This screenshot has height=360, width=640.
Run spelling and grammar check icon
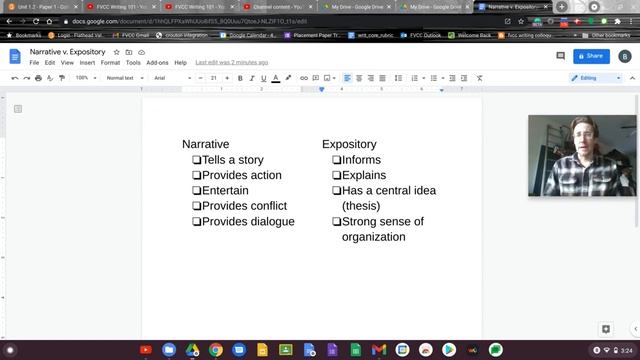pyautogui.click(x=50, y=78)
